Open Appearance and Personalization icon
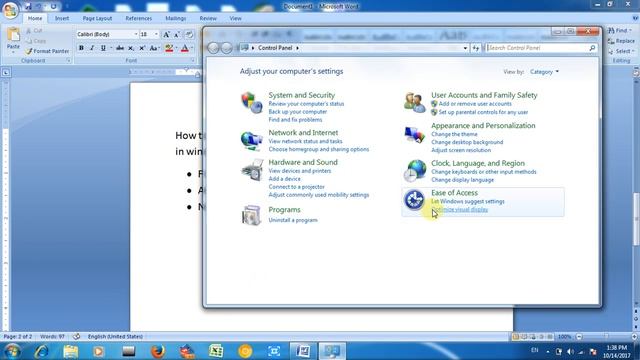Image resolution: width=640 pixels, height=360 pixels. click(x=415, y=134)
